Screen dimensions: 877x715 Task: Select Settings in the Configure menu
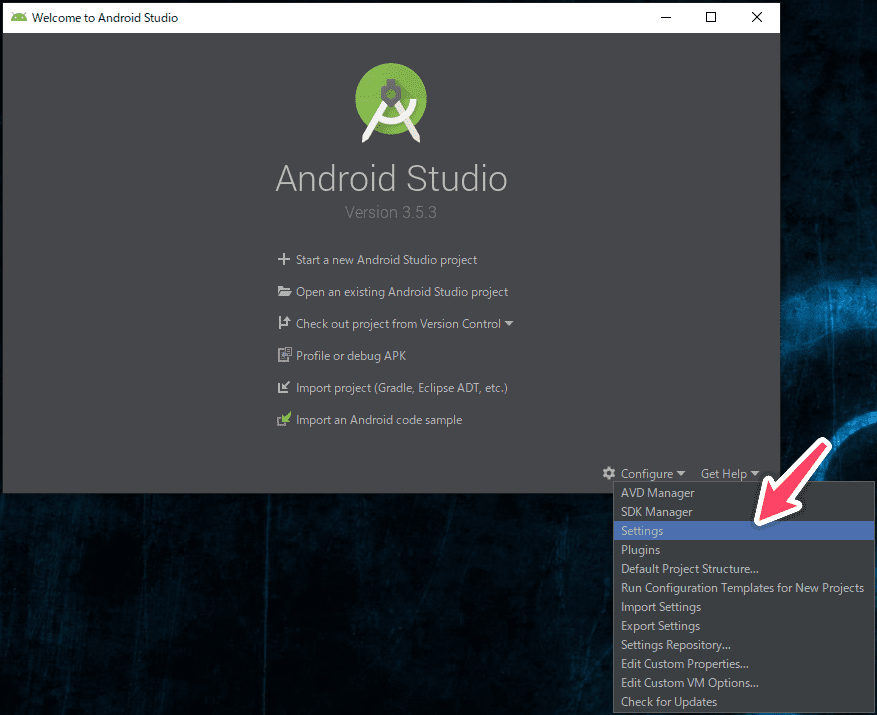(x=743, y=531)
